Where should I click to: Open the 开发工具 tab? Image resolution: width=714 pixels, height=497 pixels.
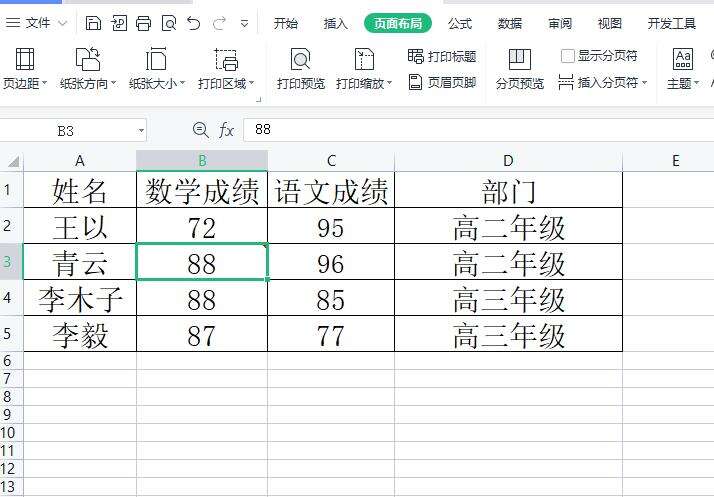pos(672,23)
